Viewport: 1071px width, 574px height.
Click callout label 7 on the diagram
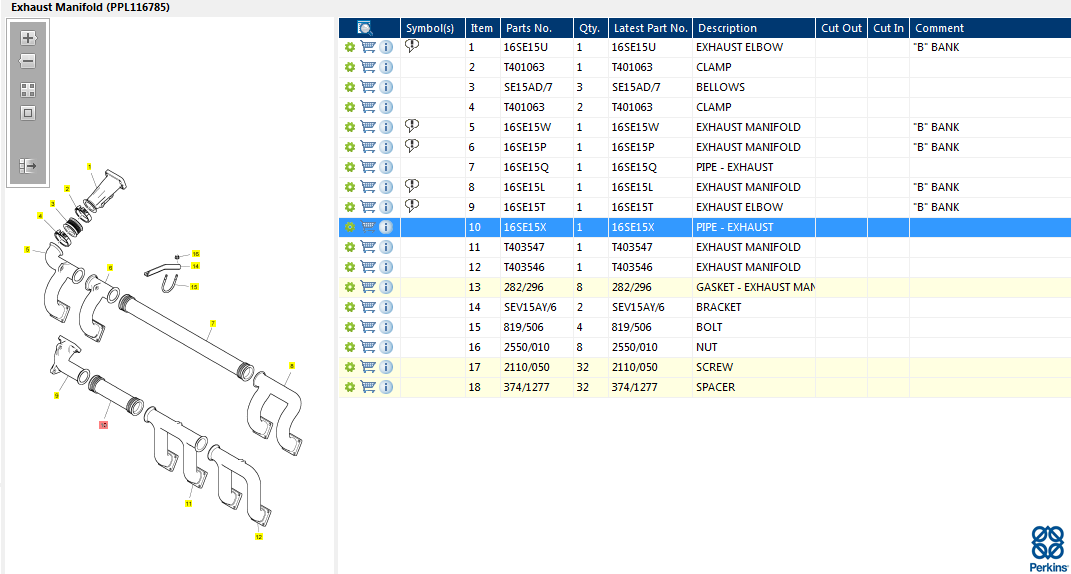[213, 324]
